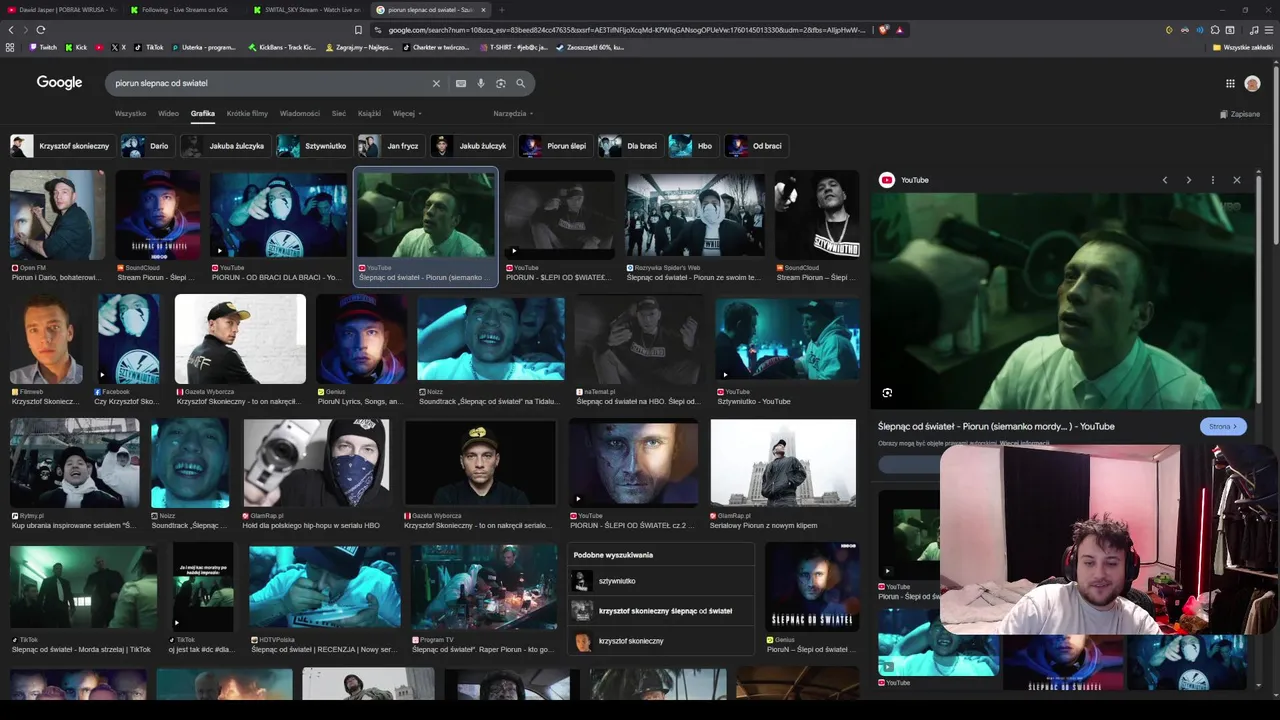This screenshot has height=720, width=1280.
Task: Close the image preview panel
Action: [x=1236, y=180]
